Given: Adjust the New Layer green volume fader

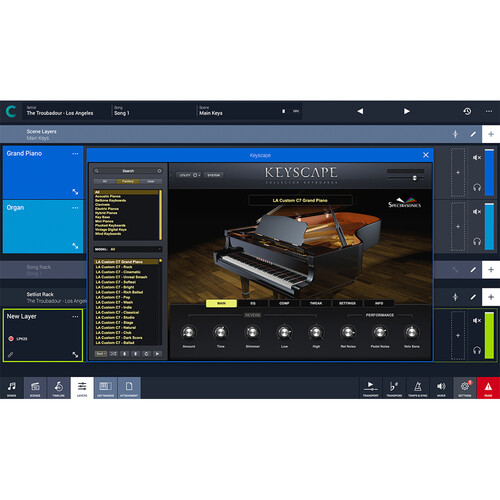Looking at the screenshot, I should 489,335.
